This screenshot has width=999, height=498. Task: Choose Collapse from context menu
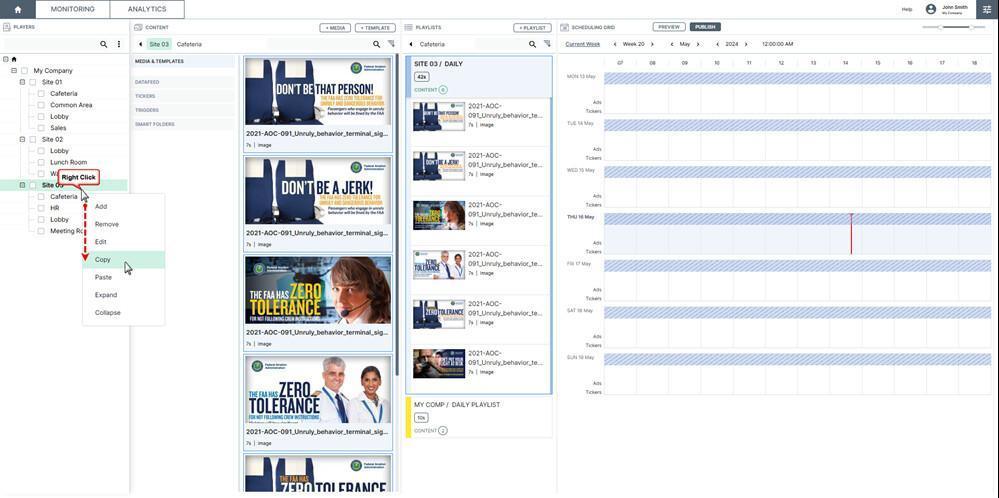click(124, 313)
